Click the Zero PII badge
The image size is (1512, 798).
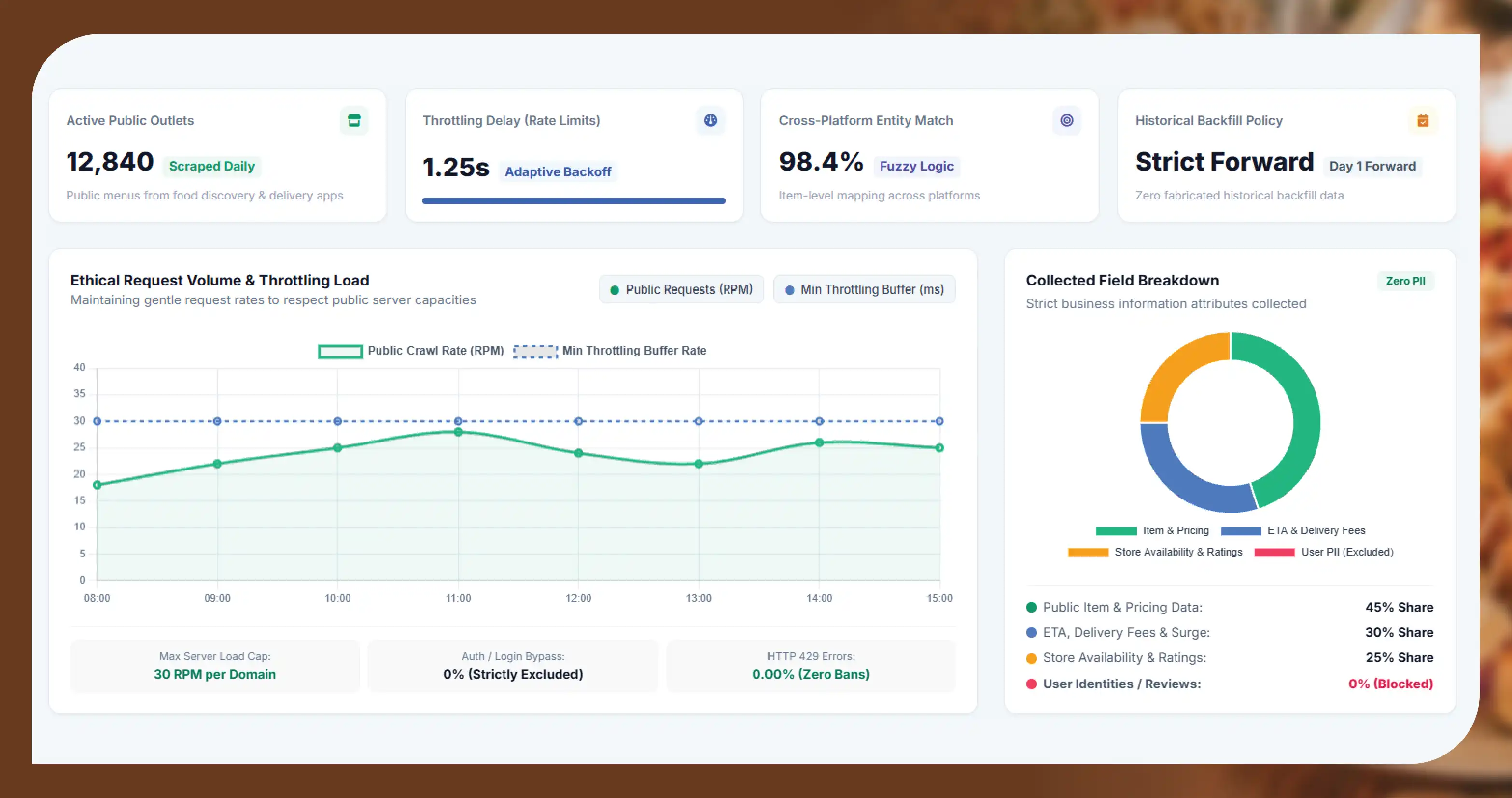coord(1405,281)
